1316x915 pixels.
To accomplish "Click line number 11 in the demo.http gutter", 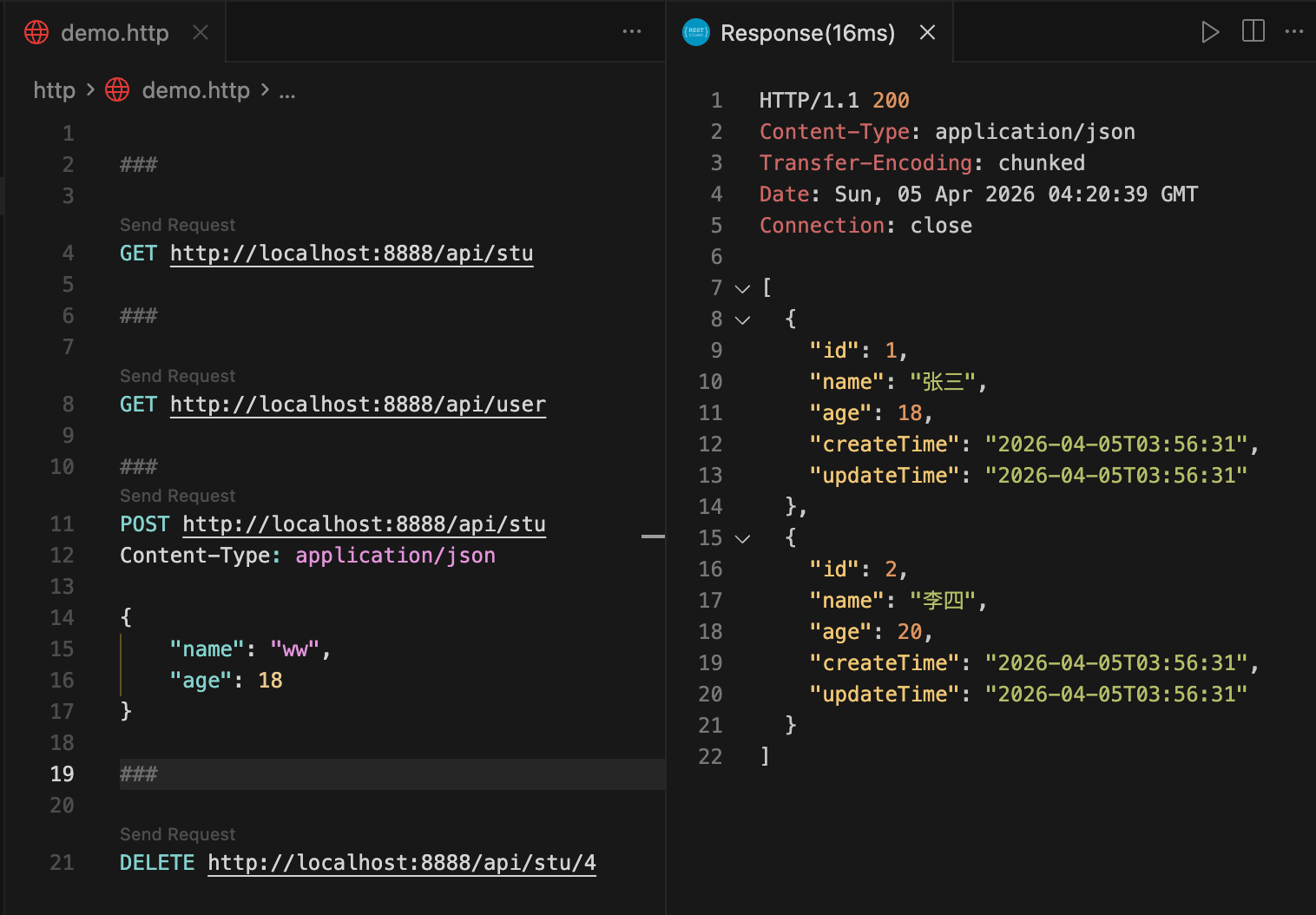I will [x=62, y=524].
